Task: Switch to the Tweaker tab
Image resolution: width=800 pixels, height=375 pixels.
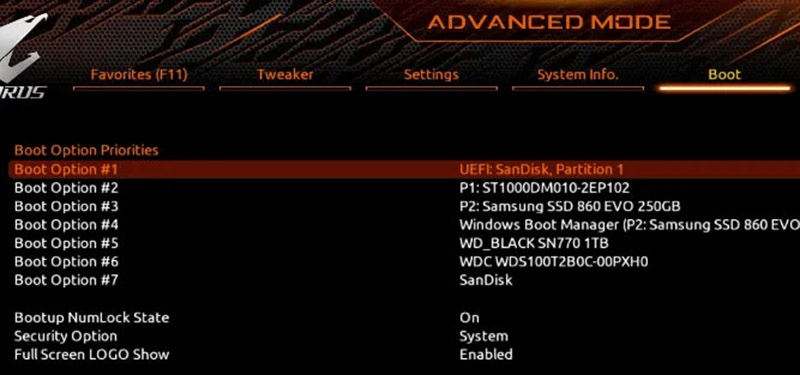Action: tap(285, 75)
